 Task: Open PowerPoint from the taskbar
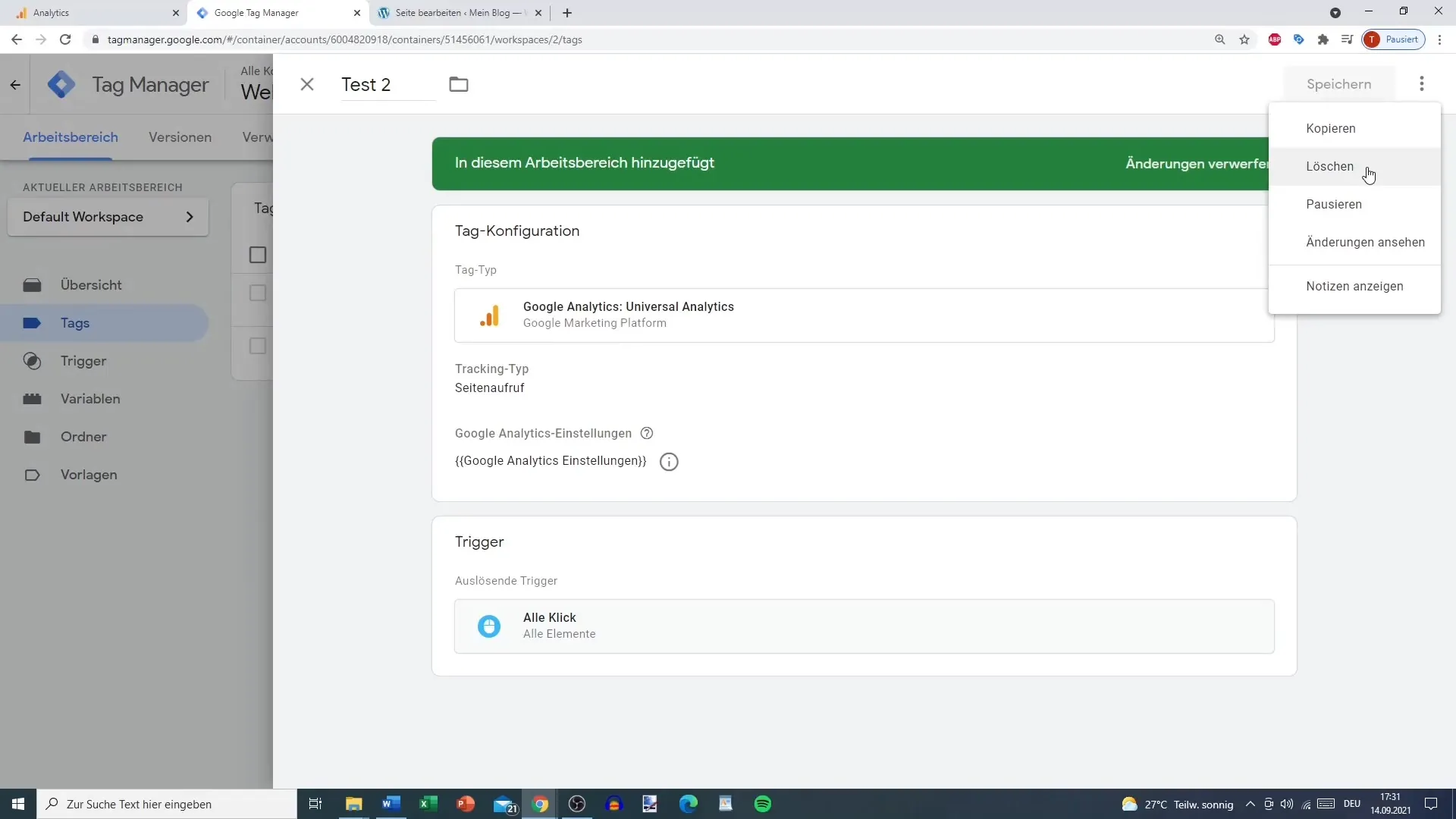tap(466, 804)
